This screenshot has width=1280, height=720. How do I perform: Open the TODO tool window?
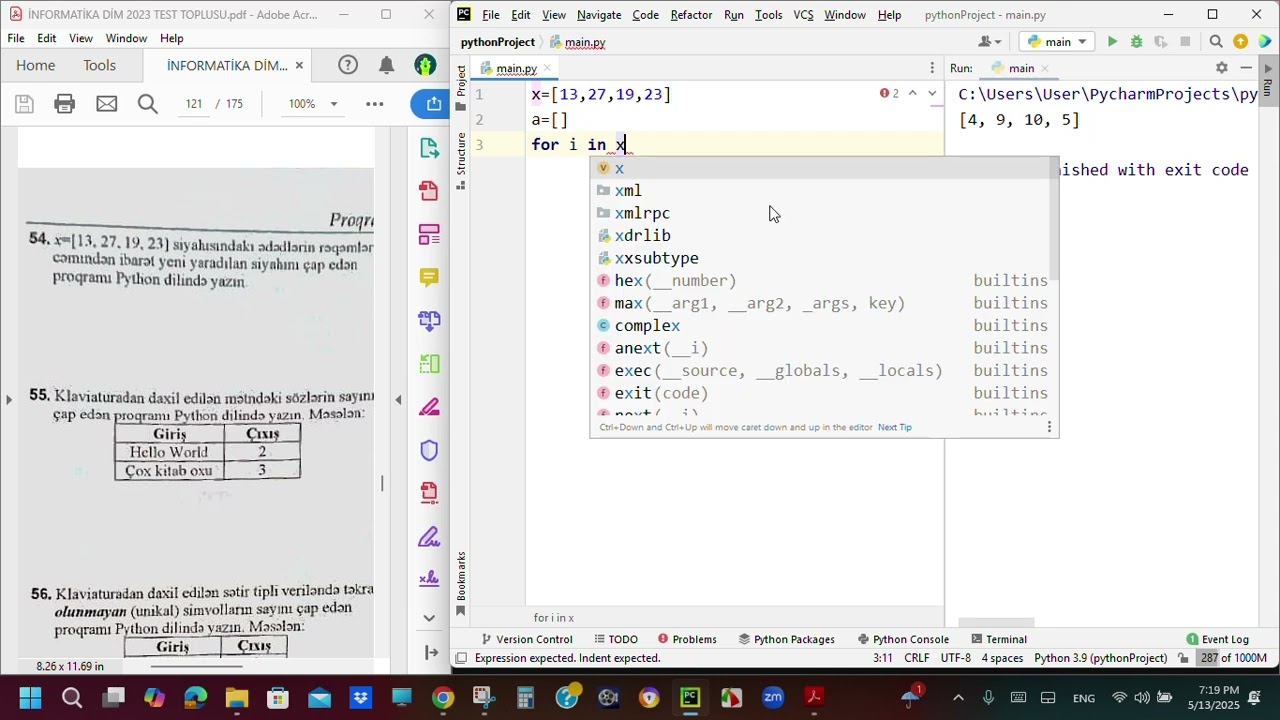(614, 639)
